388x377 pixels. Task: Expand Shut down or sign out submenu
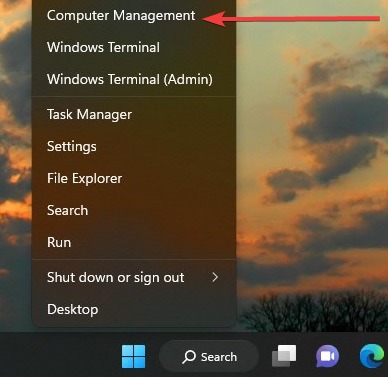pos(134,277)
